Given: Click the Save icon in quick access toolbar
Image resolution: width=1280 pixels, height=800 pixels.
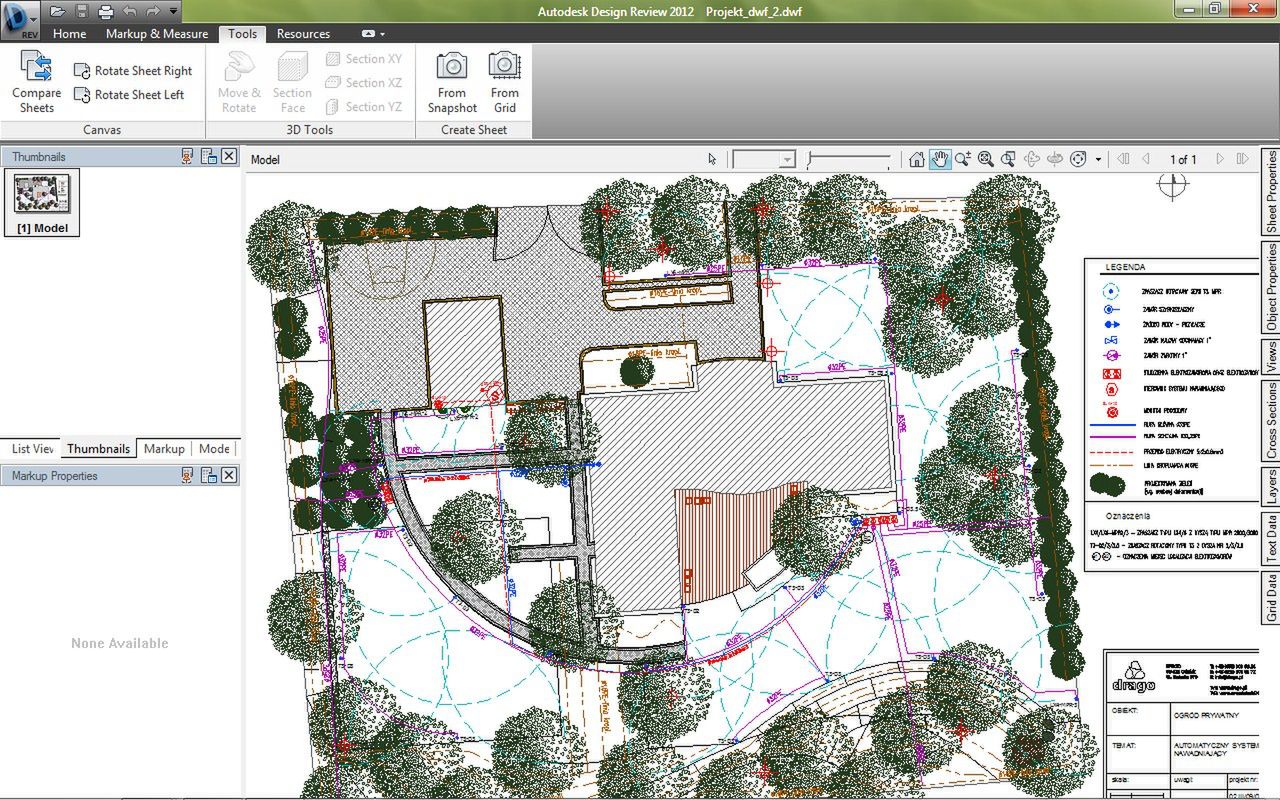Looking at the screenshot, I should tap(82, 11).
